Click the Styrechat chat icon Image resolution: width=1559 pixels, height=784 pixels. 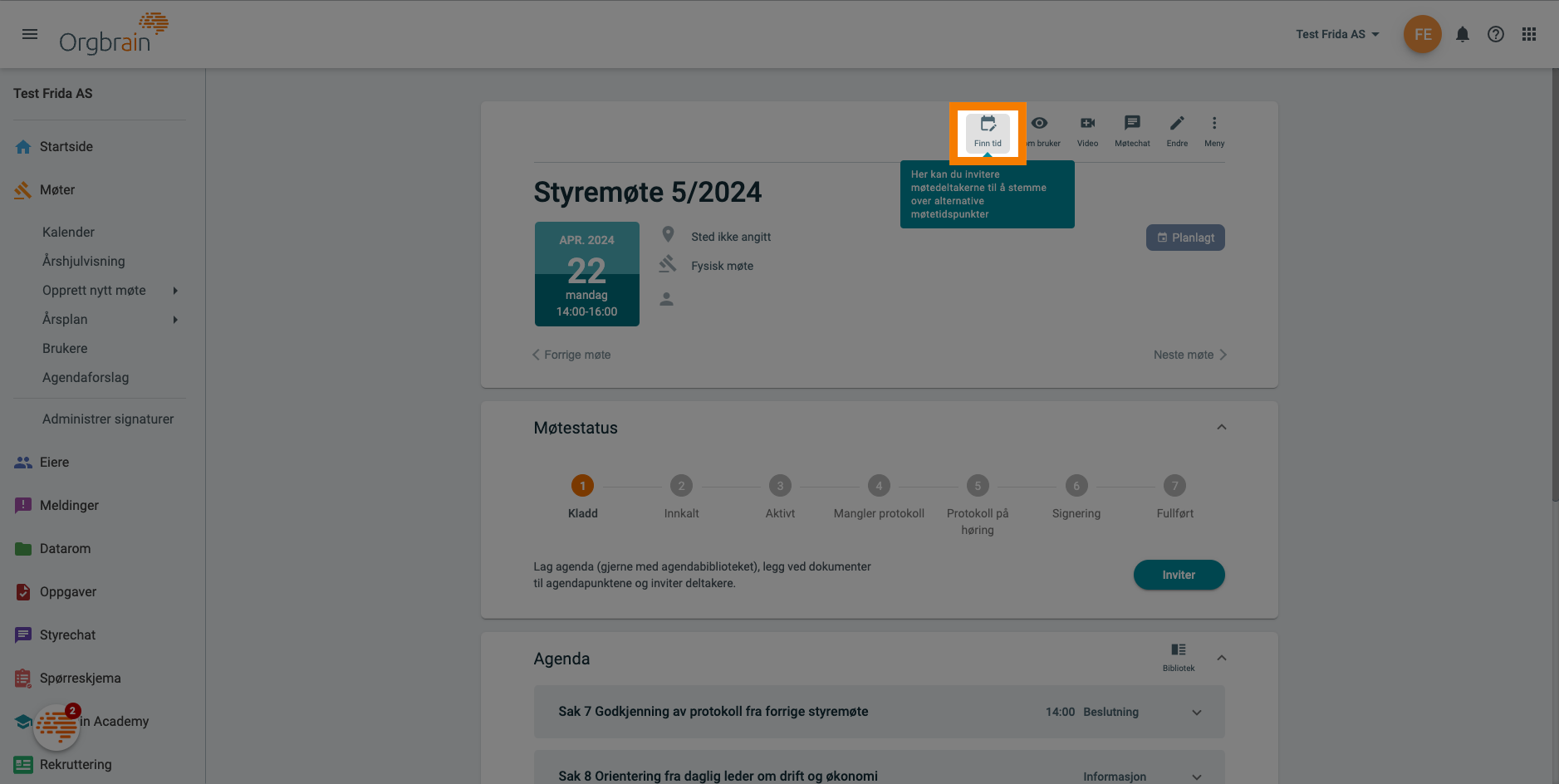coord(23,635)
